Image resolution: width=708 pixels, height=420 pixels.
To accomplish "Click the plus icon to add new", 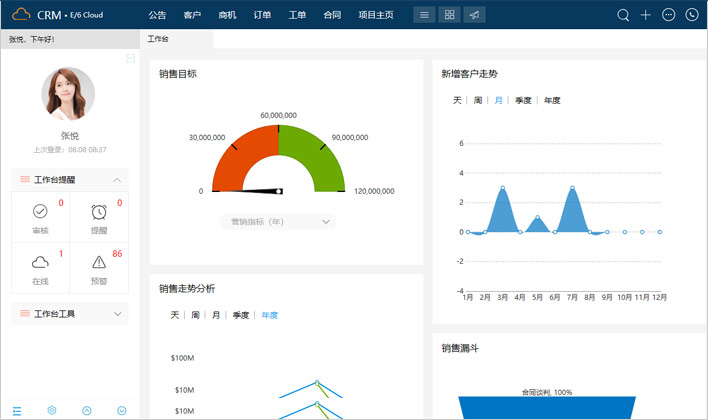I will (646, 15).
